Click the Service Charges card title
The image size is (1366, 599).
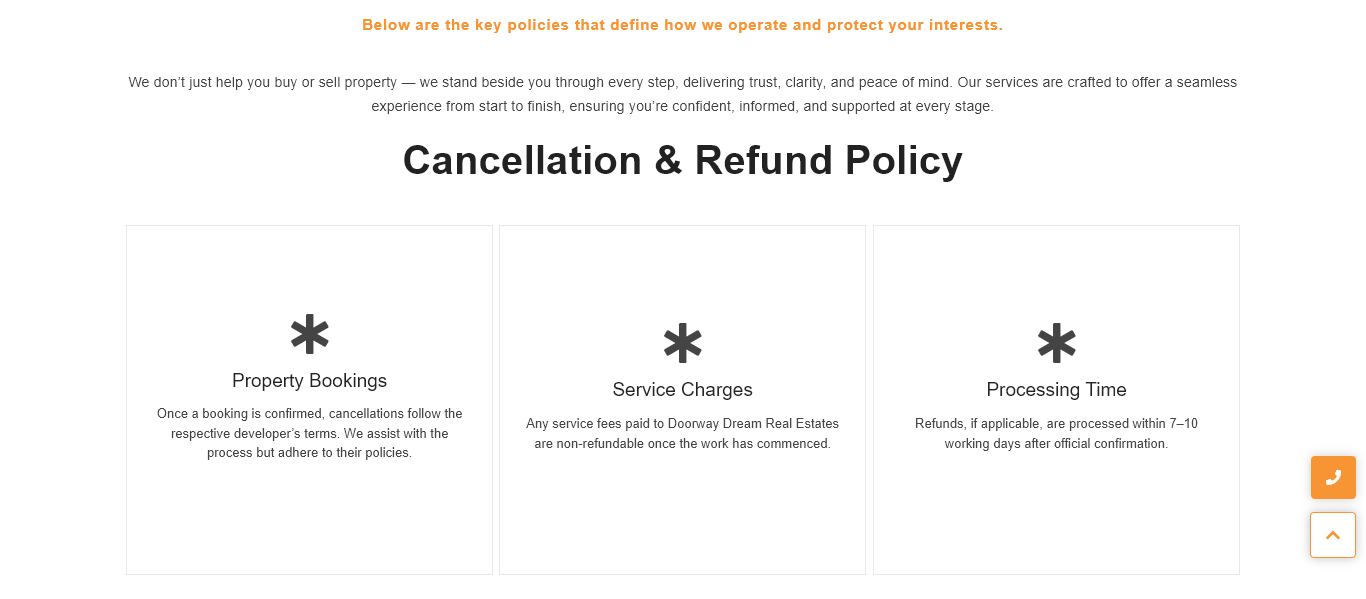683,390
